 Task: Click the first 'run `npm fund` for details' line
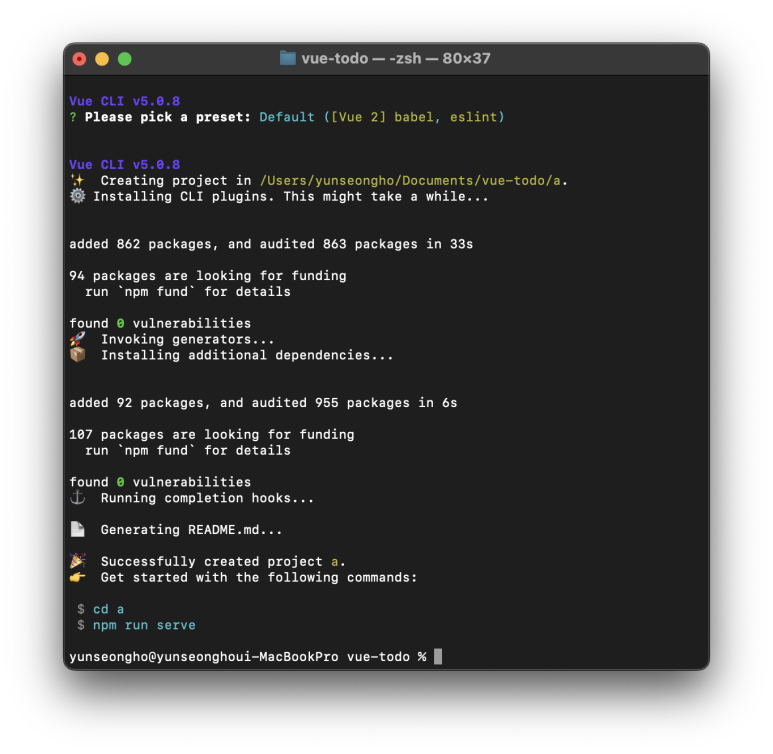click(188, 292)
